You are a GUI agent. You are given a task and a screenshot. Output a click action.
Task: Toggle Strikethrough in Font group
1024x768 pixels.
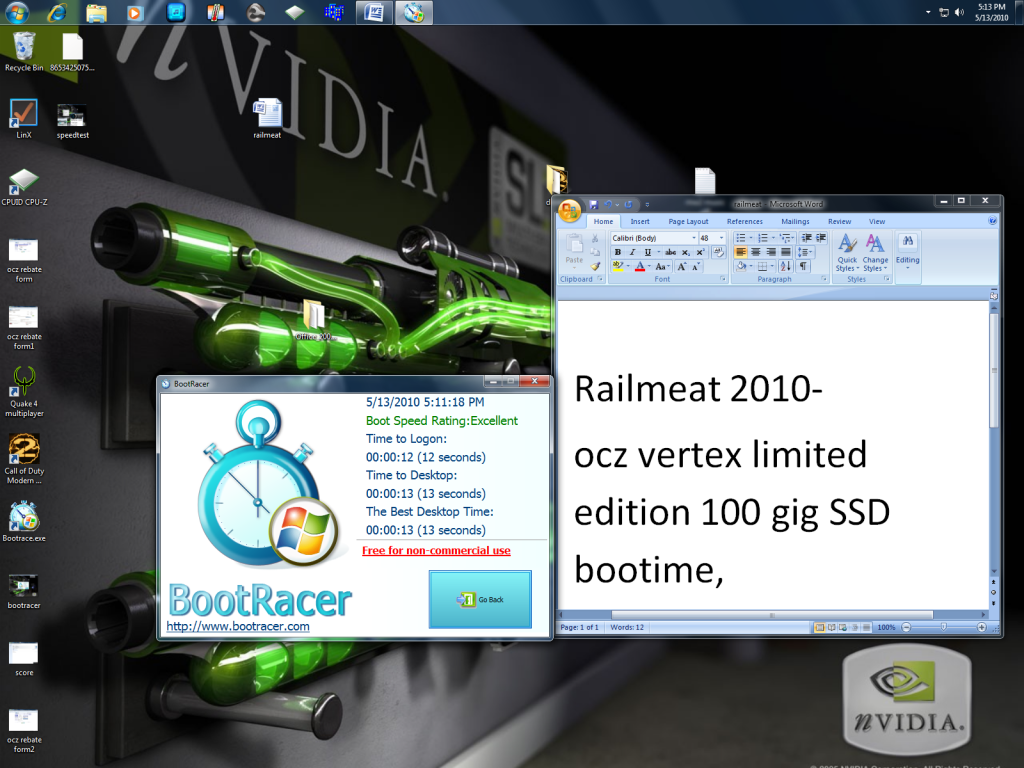pyautogui.click(x=671, y=252)
